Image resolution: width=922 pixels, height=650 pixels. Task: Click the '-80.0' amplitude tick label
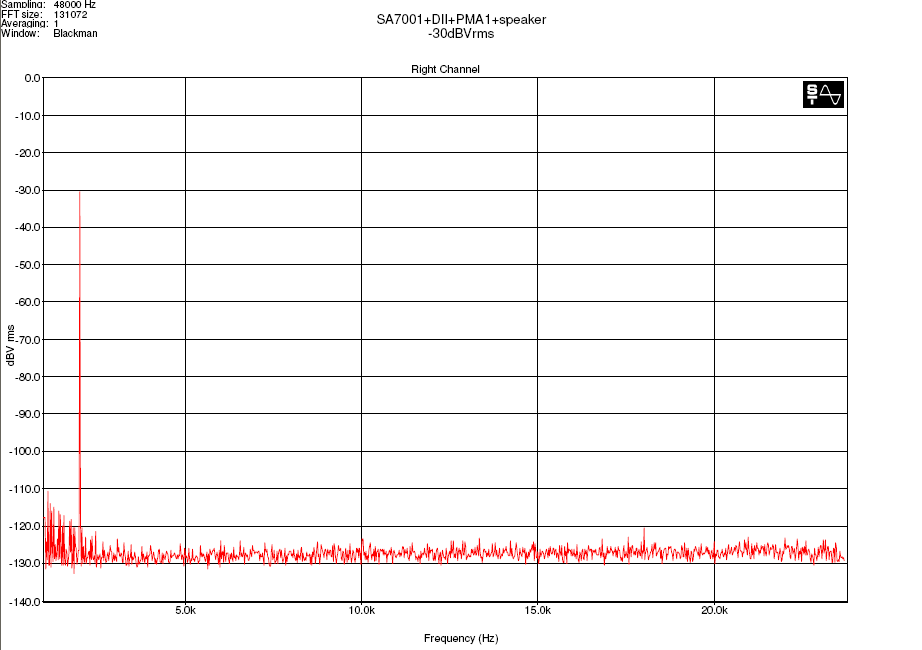(28, 377)
